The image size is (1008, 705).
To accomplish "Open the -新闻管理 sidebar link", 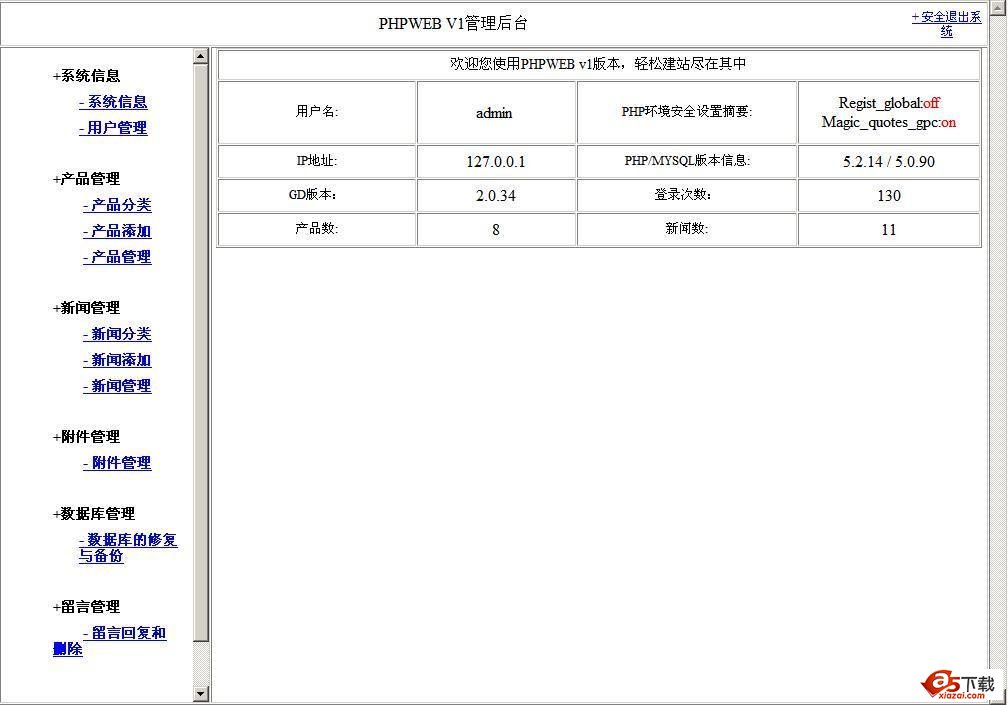I will tap(117, 386).
